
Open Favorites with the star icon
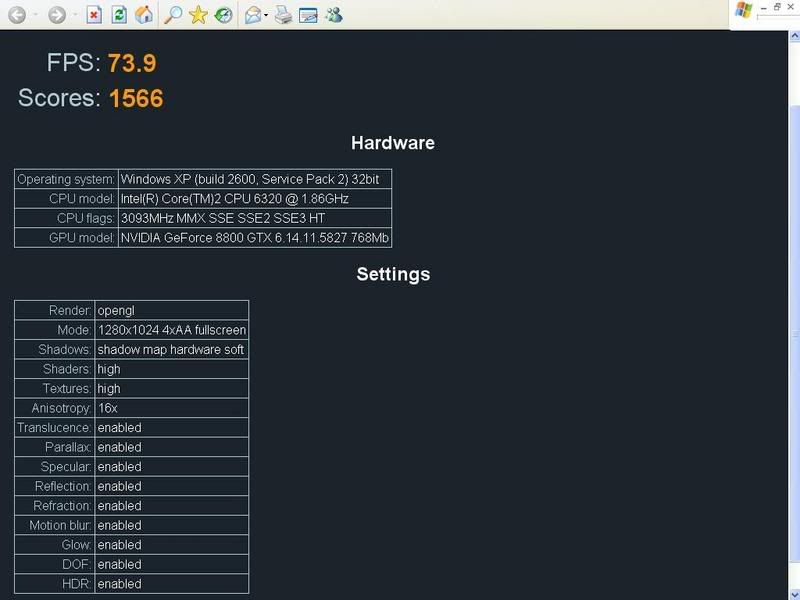click(198, 15)
